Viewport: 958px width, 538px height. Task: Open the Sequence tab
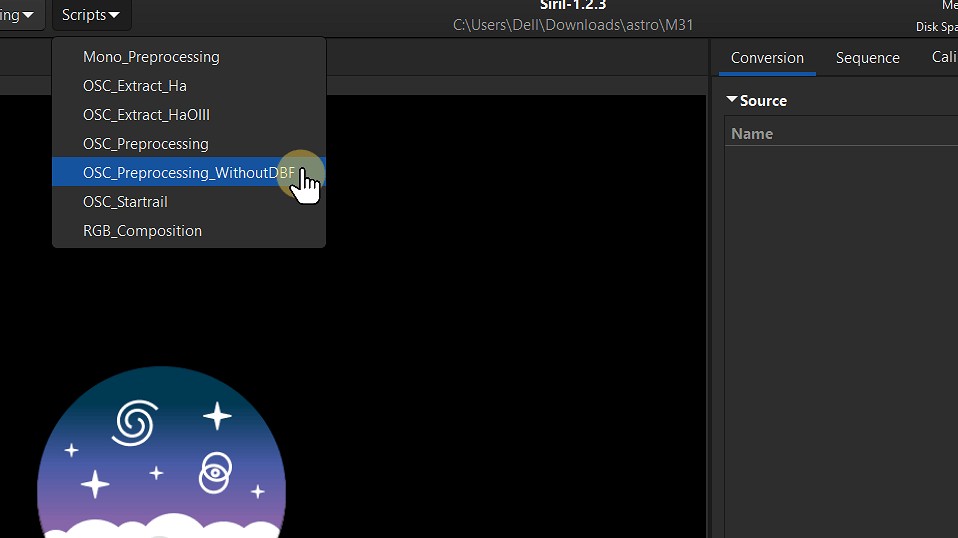tap(867, 58)
